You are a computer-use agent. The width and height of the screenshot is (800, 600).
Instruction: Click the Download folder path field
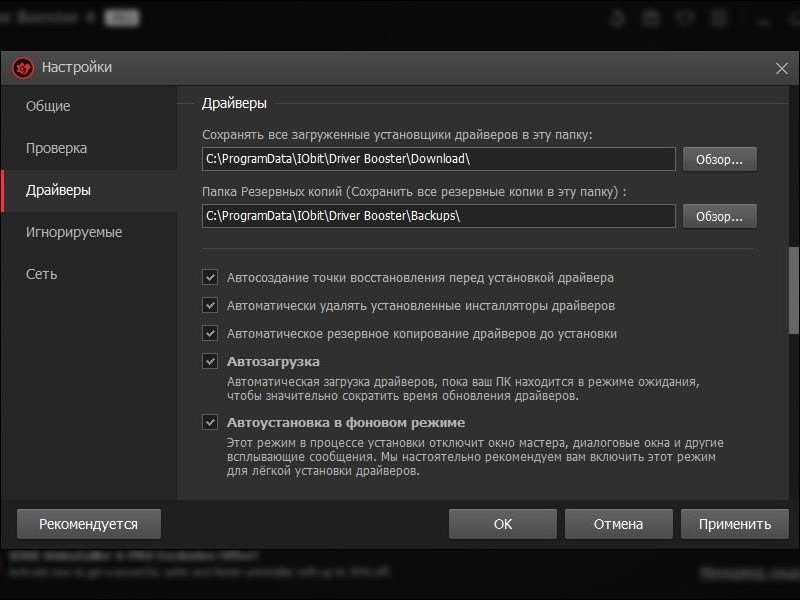click(438, 159)
